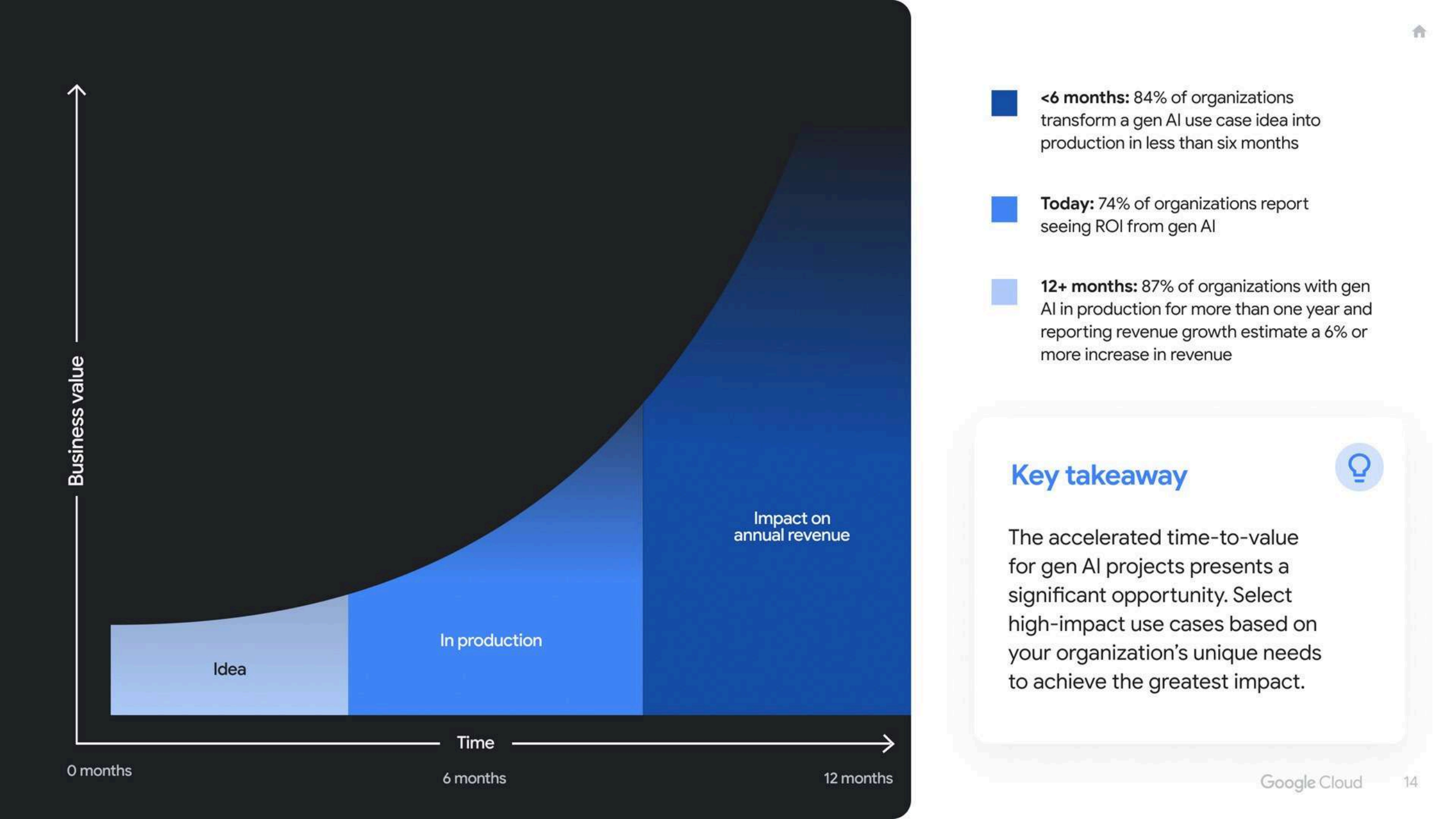Click the 'Today:' bold legend text

point(1066,204)
